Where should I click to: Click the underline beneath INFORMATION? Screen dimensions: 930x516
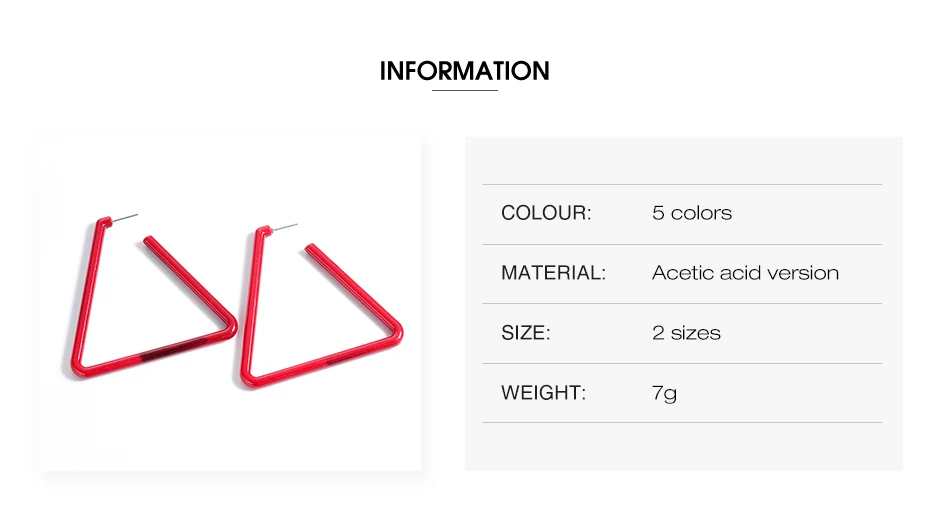[464, 90]
